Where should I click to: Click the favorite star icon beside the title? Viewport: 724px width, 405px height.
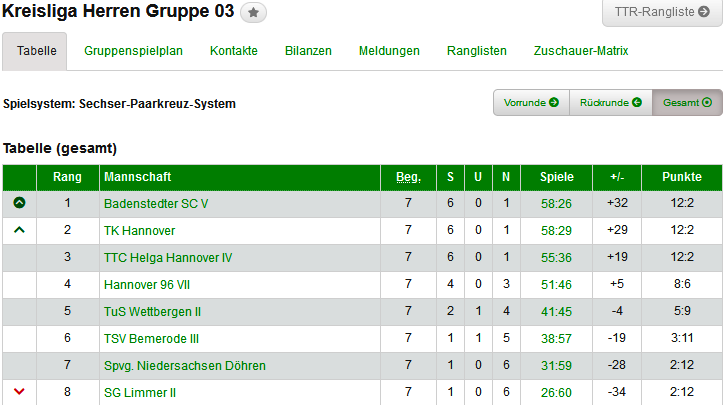click(x=254, y=13)
